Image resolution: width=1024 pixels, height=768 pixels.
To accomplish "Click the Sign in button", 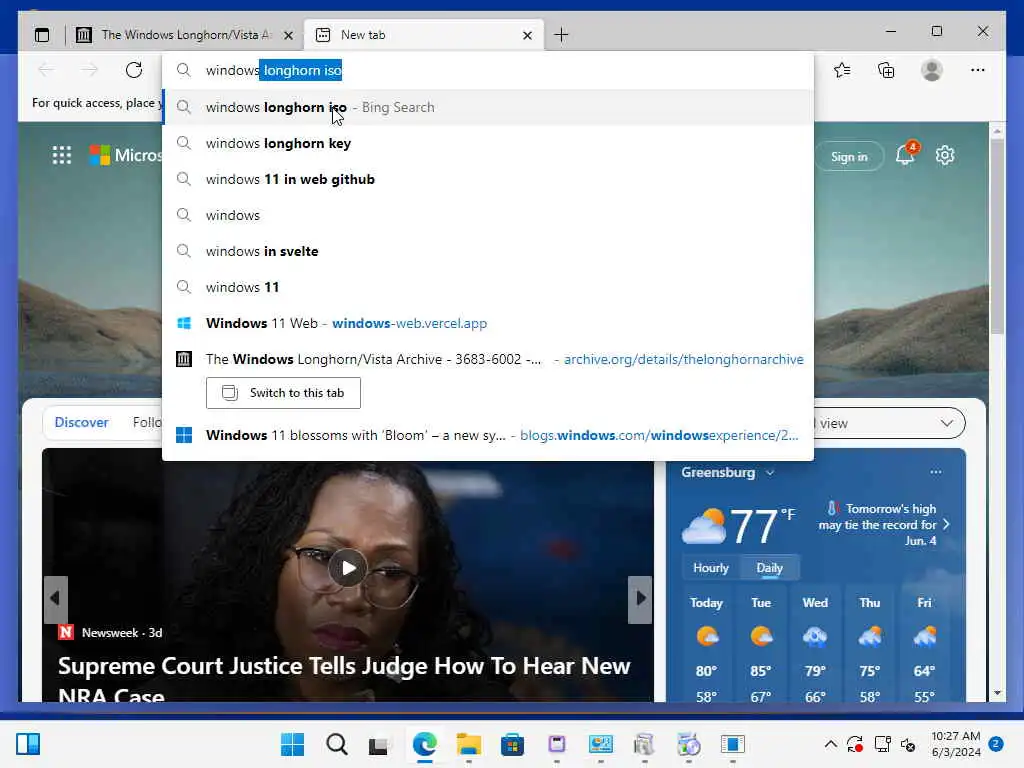I will pyautogui.click(x=849, y=157).
